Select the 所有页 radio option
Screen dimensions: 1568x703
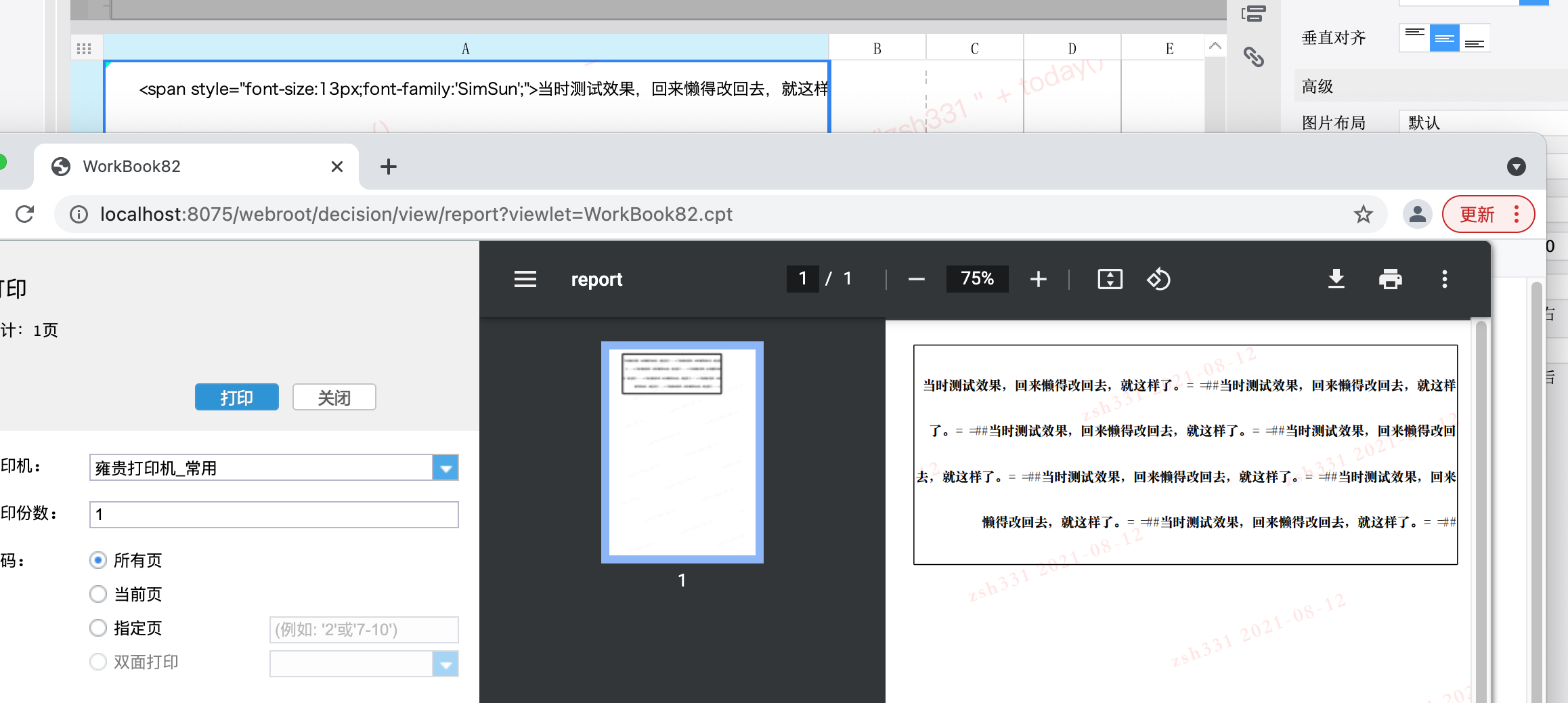coord(98,560)
